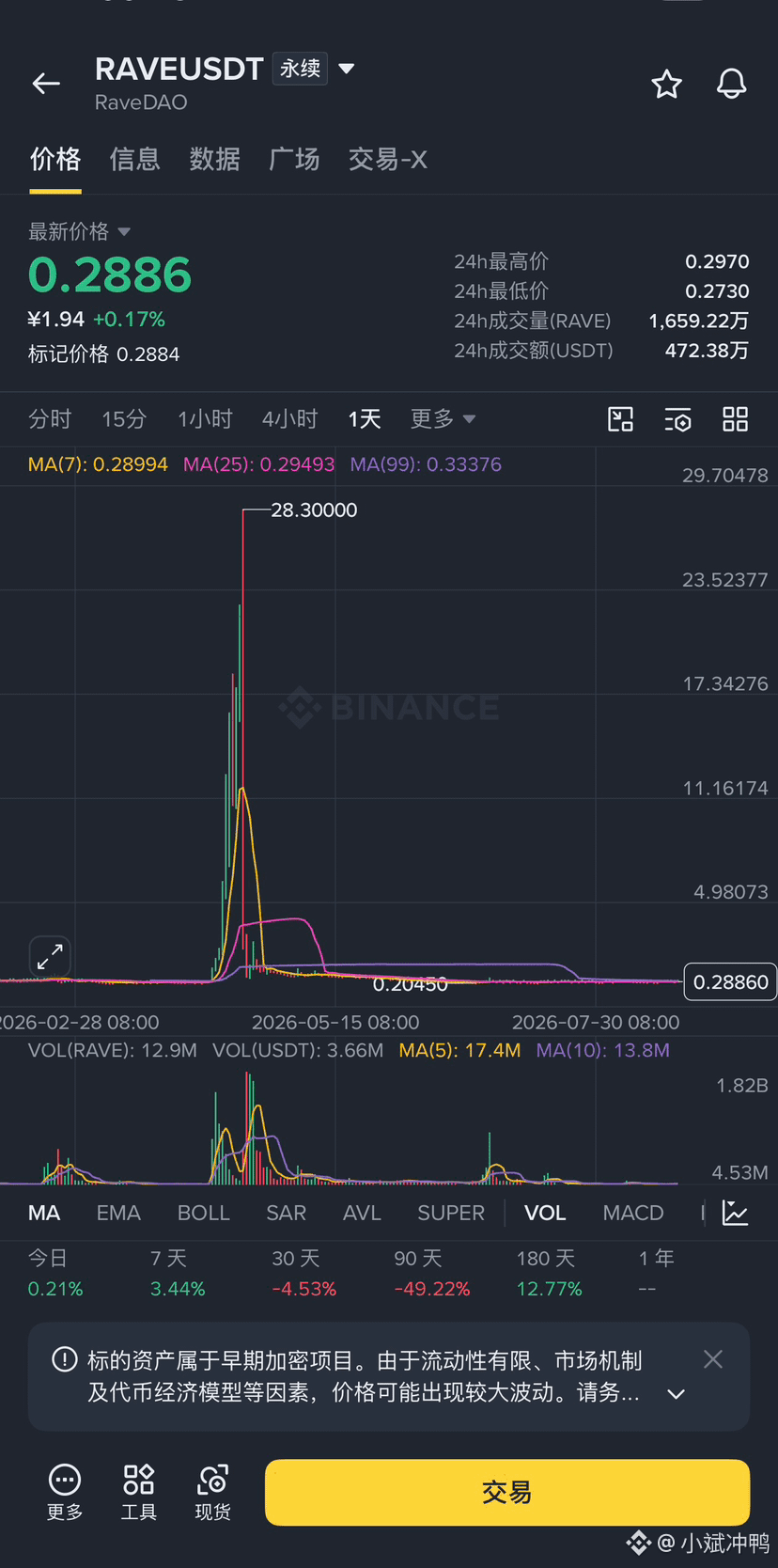Switch to the 数据 tab

point(215,159)
